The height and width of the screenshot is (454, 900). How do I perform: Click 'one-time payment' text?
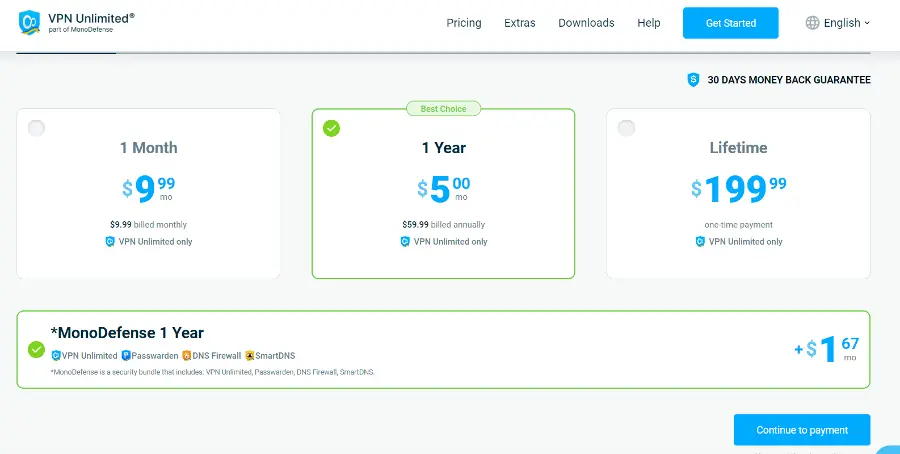[738, 224]
